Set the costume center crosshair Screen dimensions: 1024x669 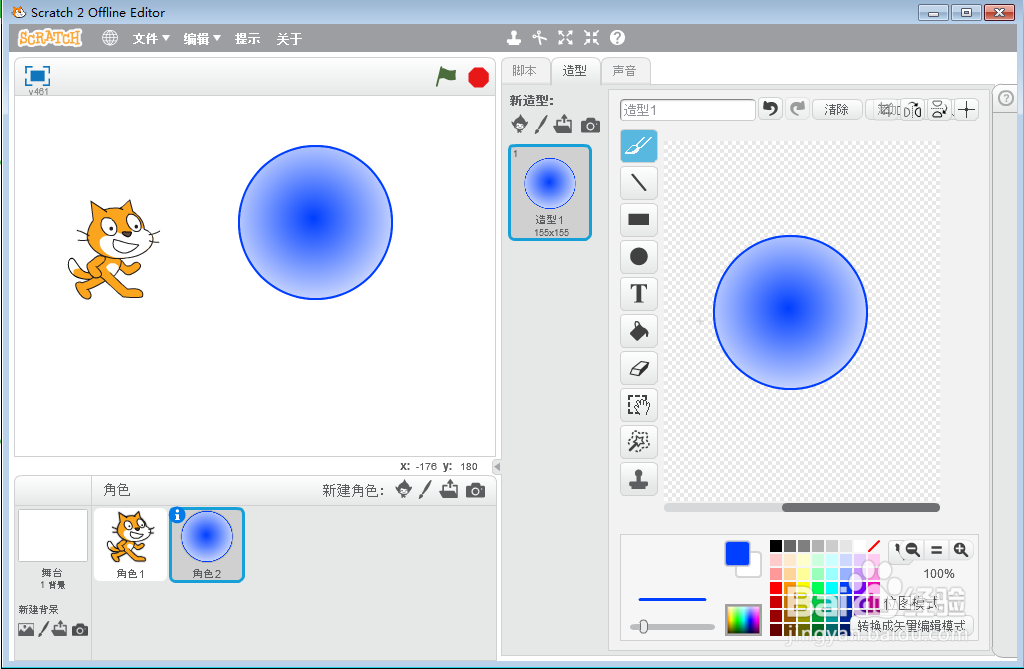[967, 110]
